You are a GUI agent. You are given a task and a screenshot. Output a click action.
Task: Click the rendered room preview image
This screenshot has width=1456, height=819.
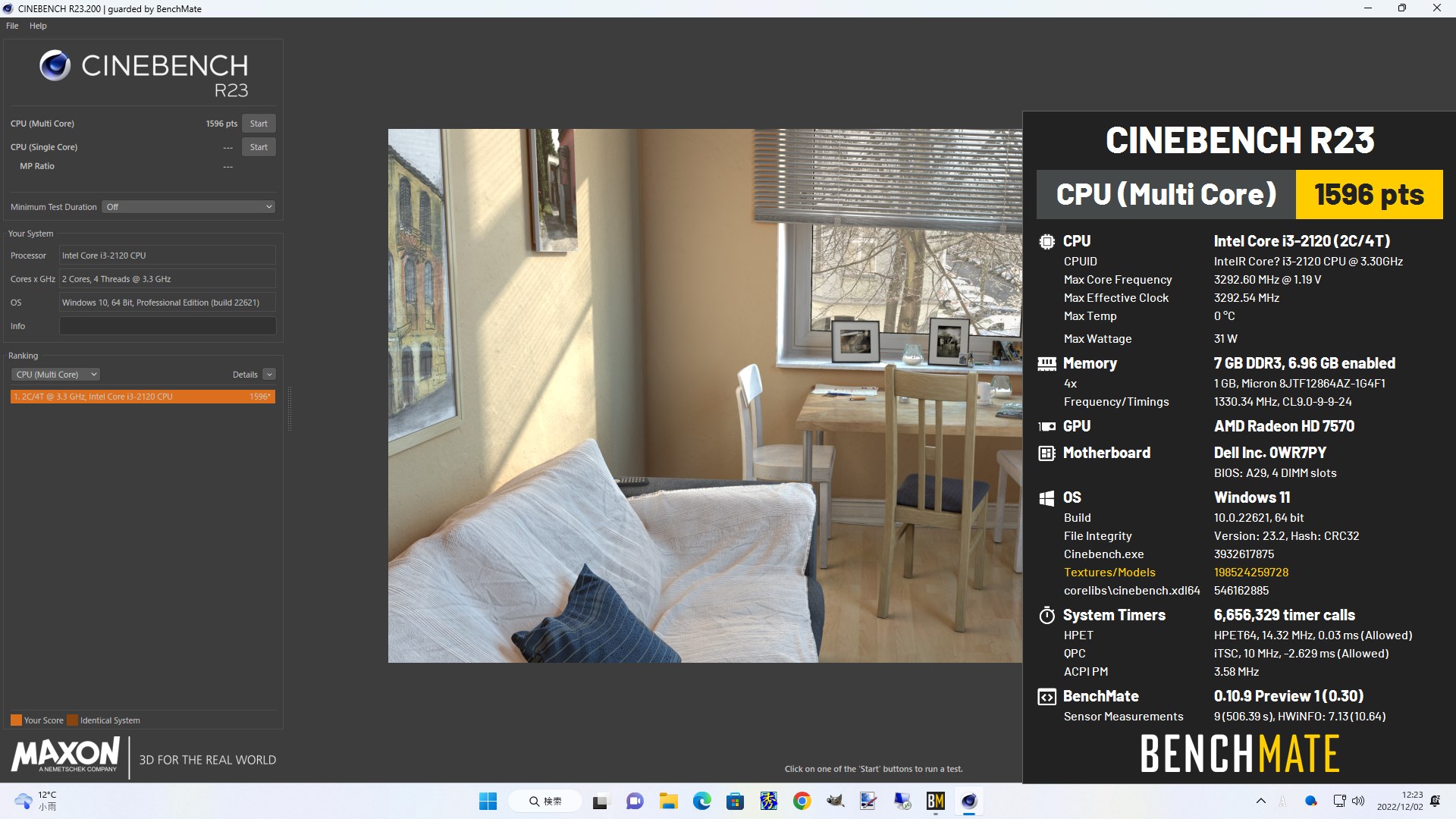704,396
